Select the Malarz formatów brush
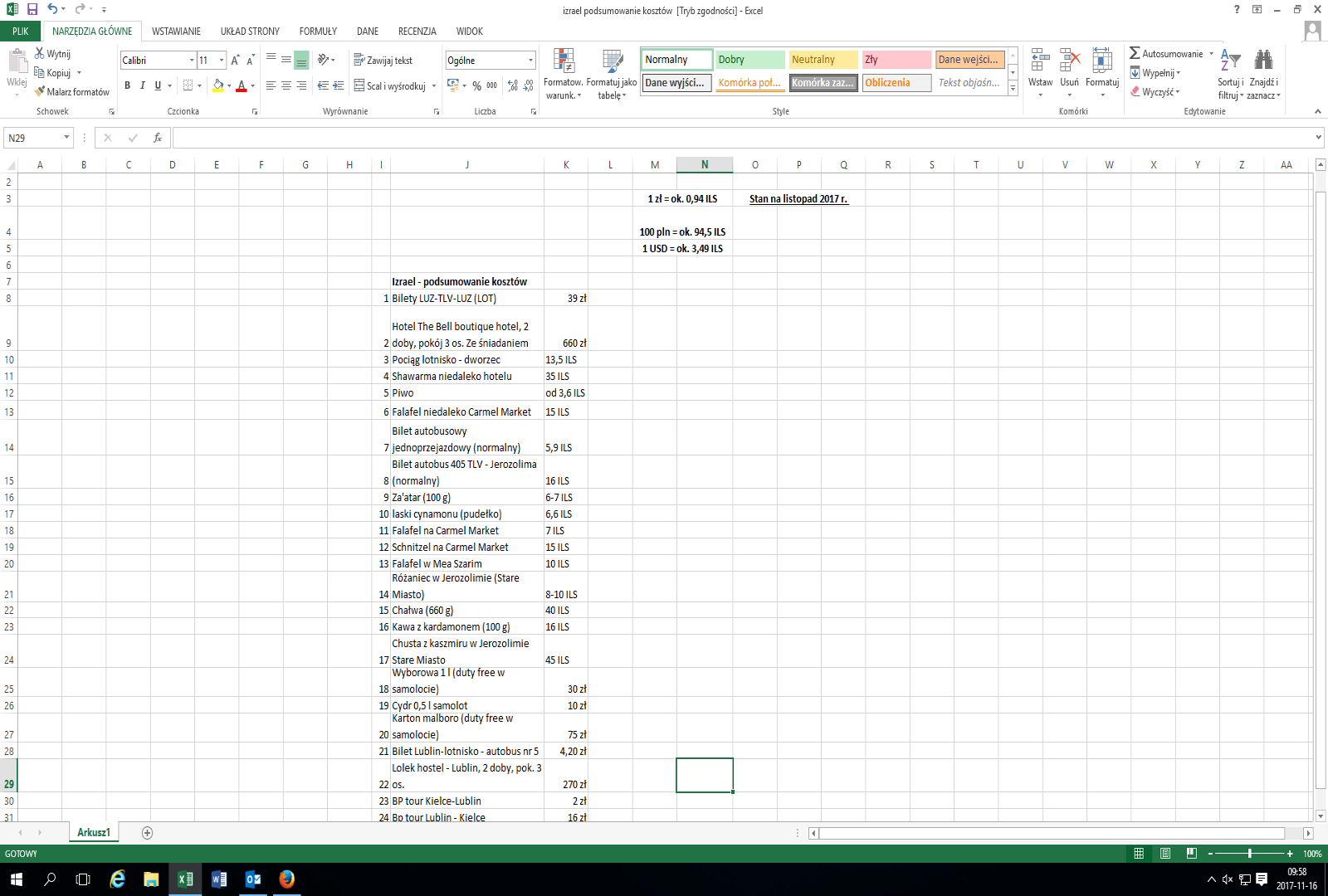 point(40,92)
